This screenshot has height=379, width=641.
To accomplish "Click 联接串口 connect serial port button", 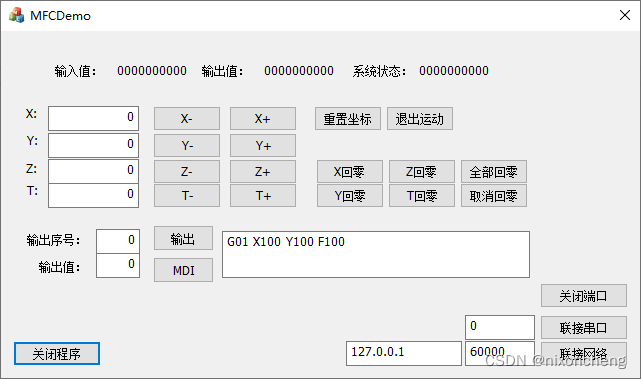I will (584, 327).
